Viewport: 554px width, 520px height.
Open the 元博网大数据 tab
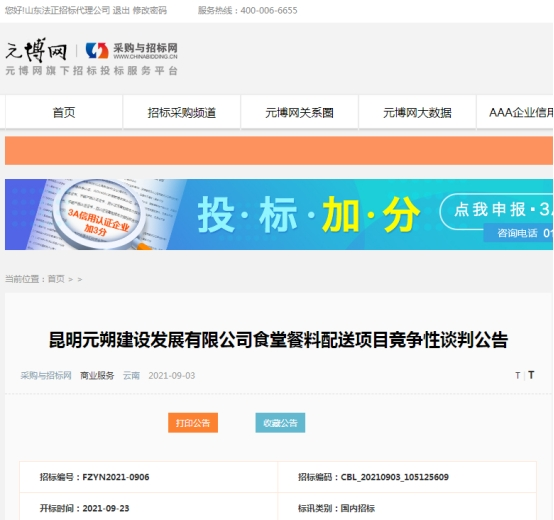point(417,112)
